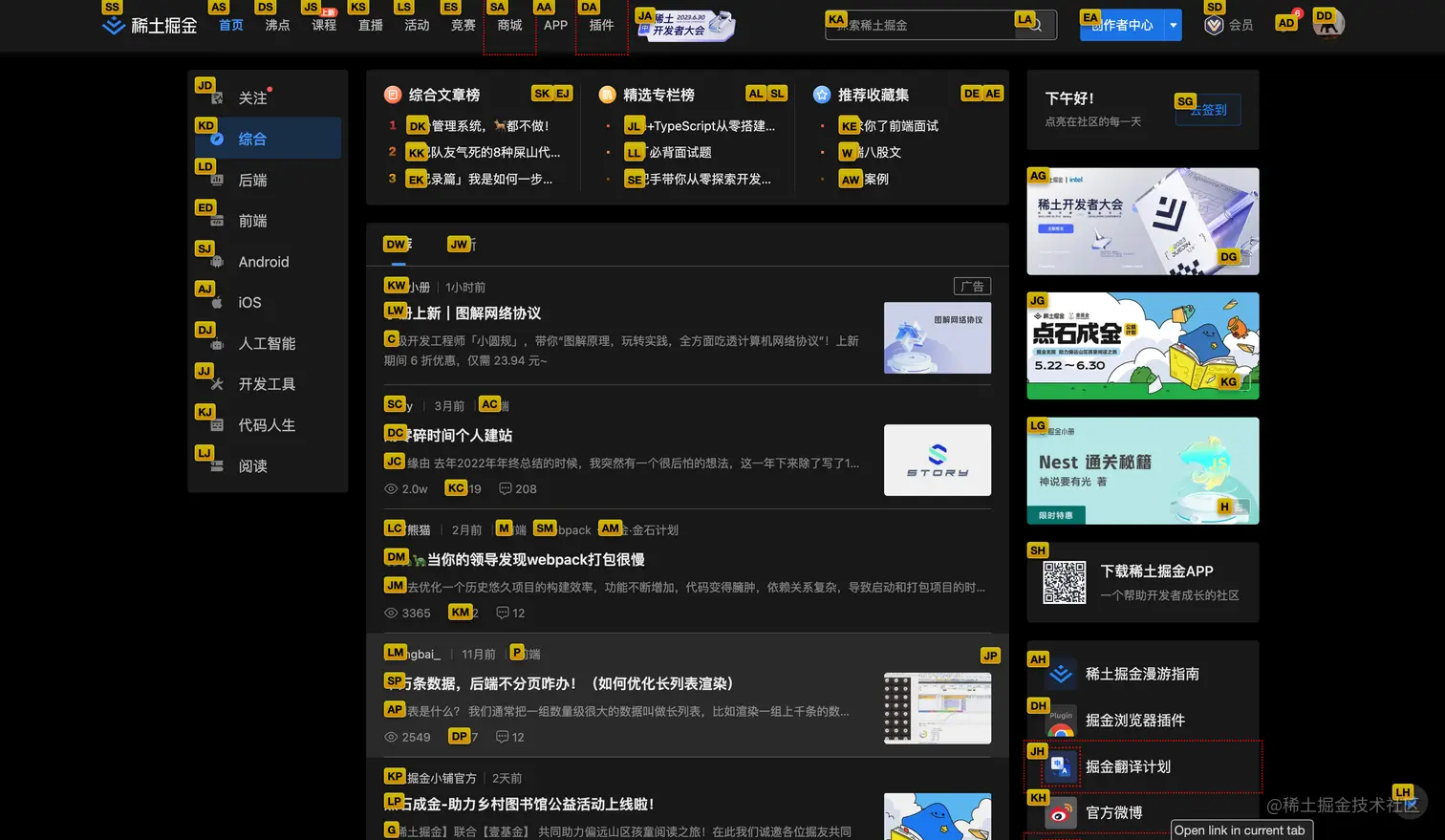Open the 掘金浏览器插件 Chrome icon

pos(1061,721)
